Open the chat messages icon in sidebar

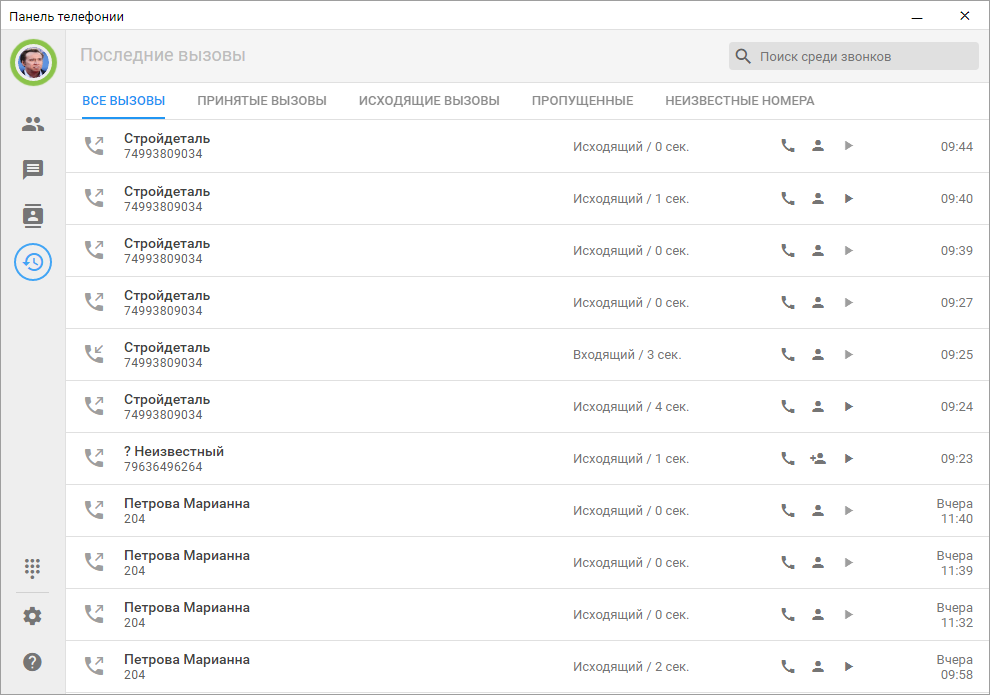coord(33,170)
